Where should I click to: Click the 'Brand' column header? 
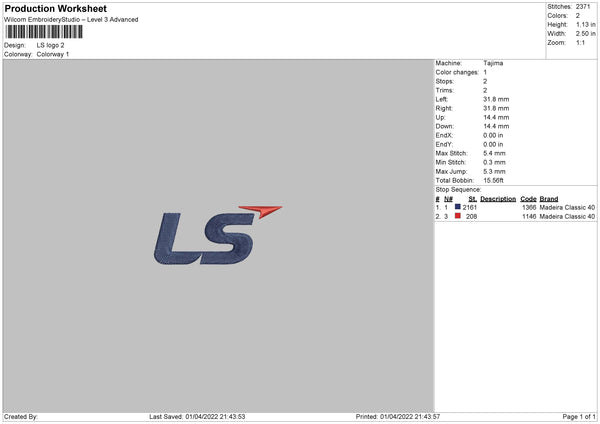click(549, 199)
